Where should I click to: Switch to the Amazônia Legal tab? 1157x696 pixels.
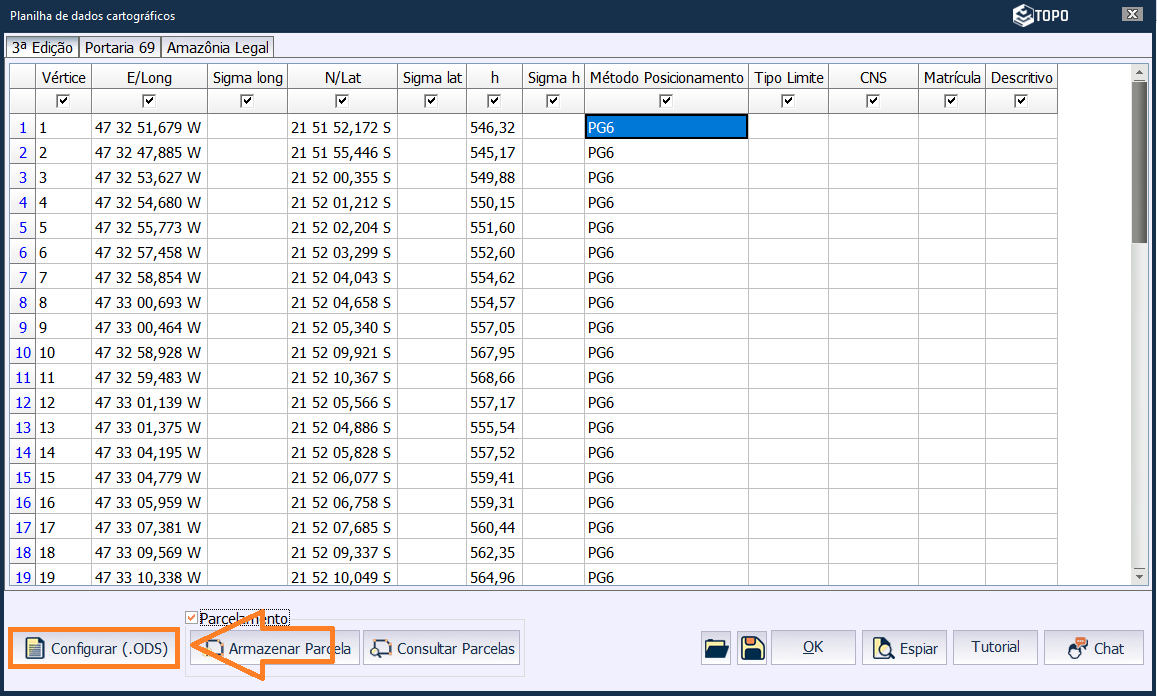tap(217, 47)
